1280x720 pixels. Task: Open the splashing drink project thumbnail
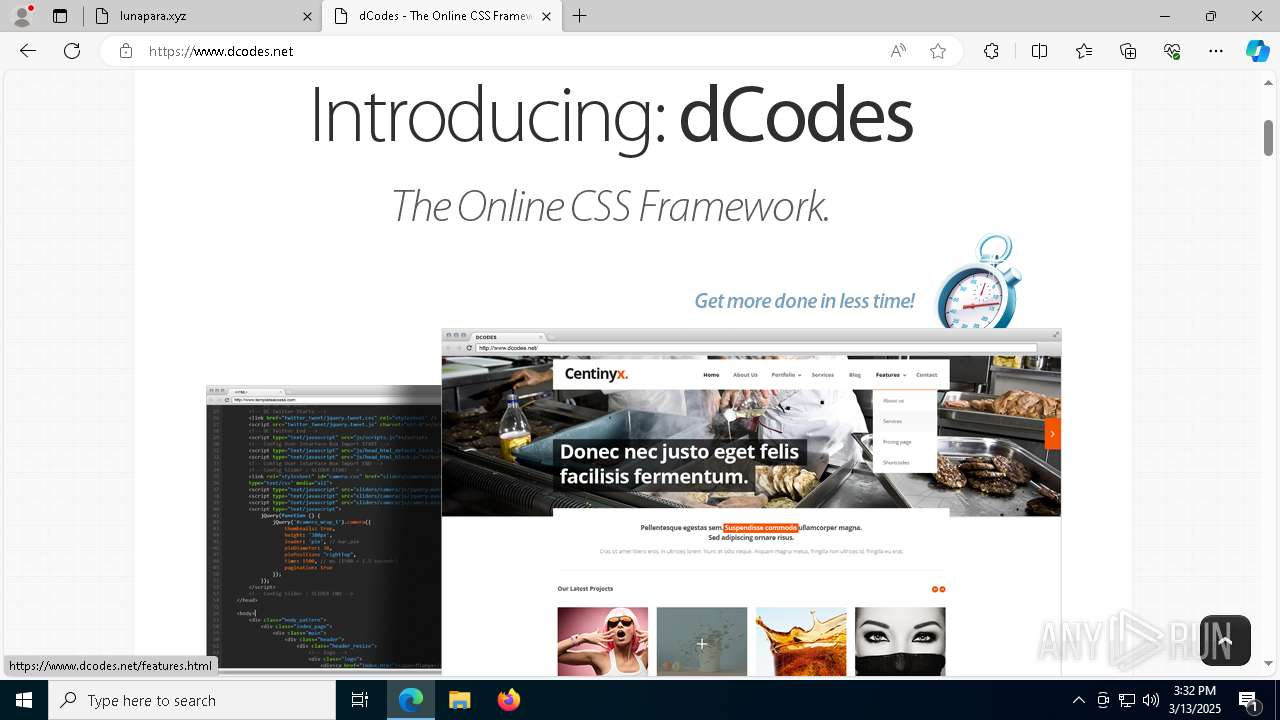[x=801, y=641]
